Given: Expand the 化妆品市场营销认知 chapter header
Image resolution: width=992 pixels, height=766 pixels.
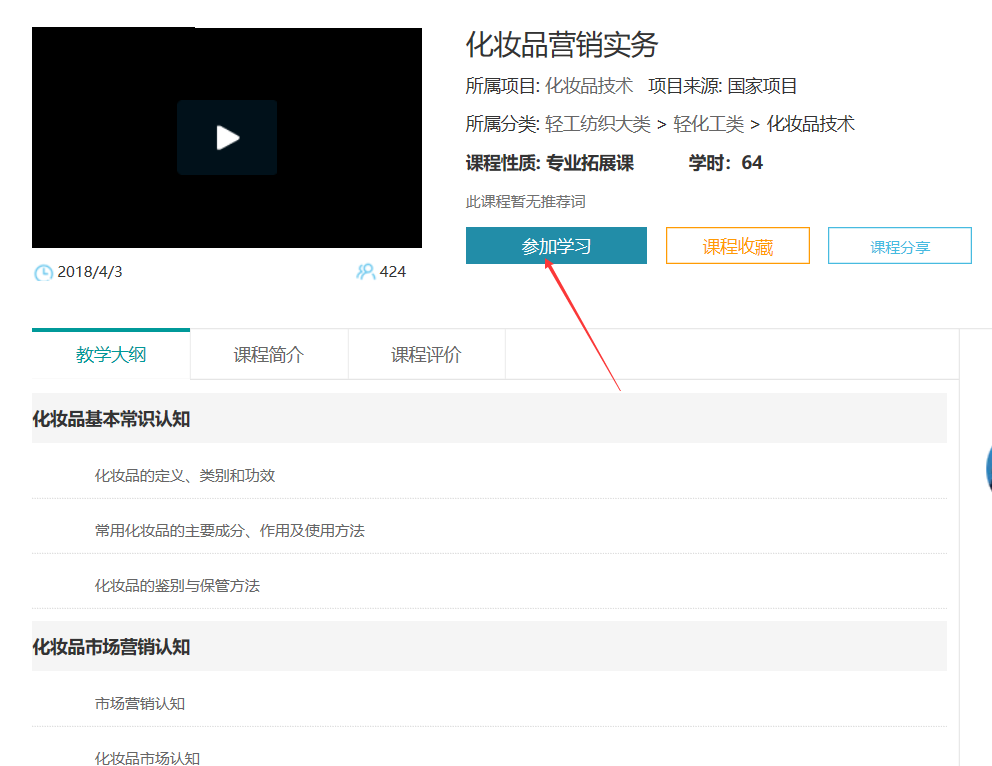Looking at the screenshot, I should [111, 647].
